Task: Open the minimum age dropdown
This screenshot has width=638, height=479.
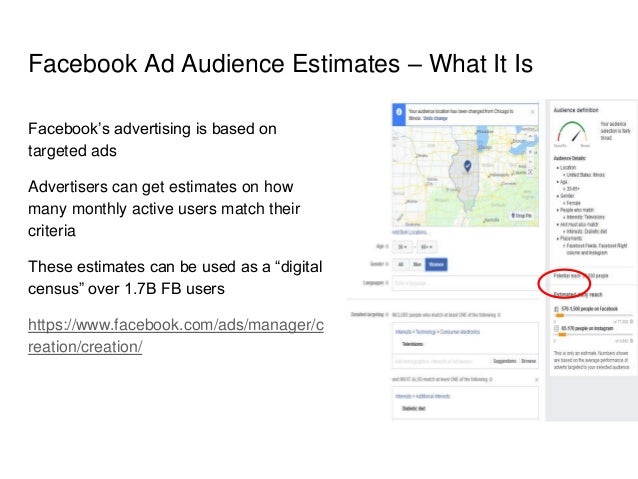Action: (x=402, y=247)
